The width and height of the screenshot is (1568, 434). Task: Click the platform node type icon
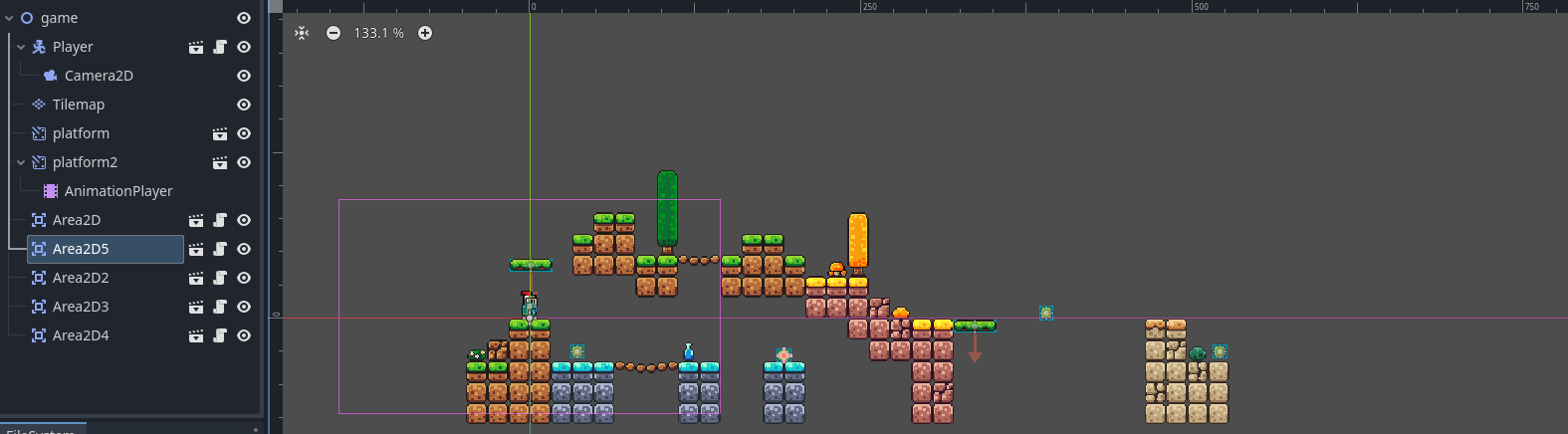[x=39, y=133]
